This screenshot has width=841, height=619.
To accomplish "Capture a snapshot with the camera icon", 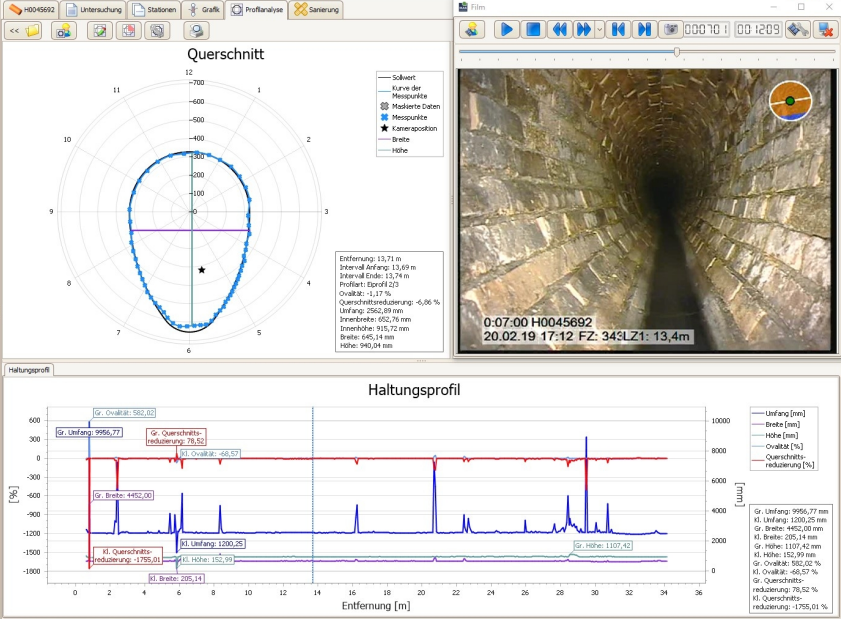I will [671, 29].
